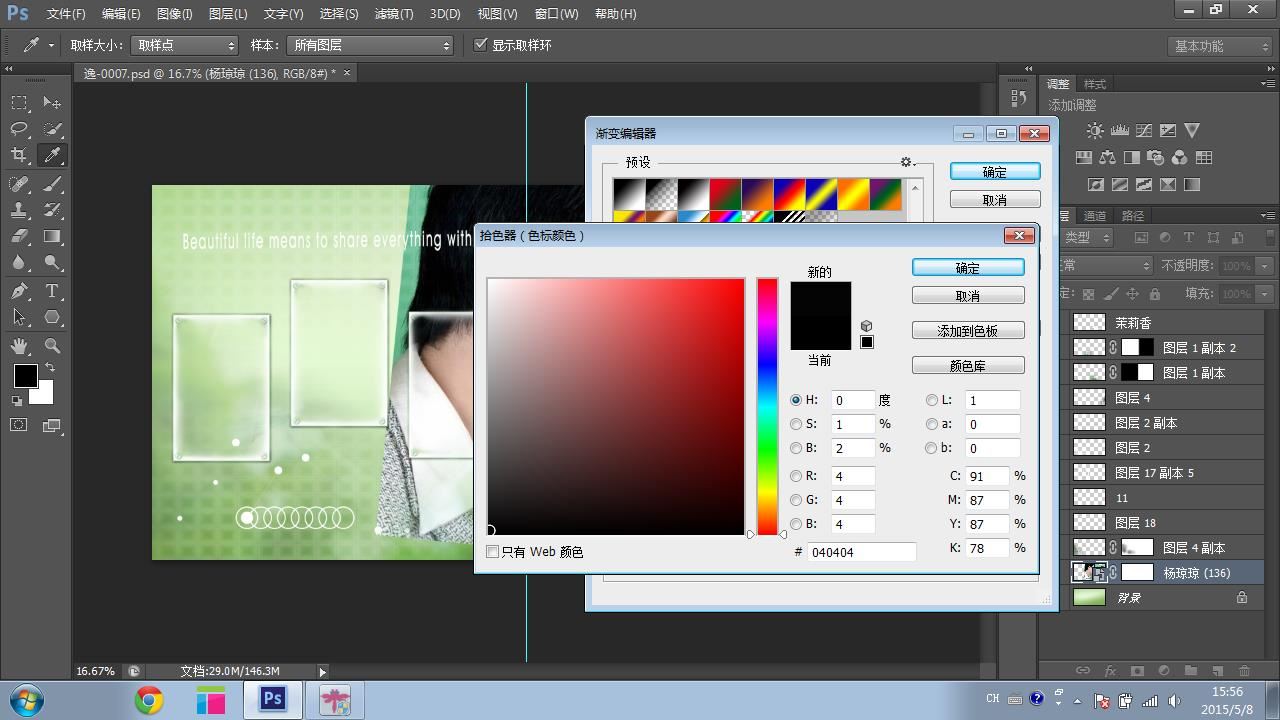
Task: Select the Gradient tool
Action: coord(52,237)
